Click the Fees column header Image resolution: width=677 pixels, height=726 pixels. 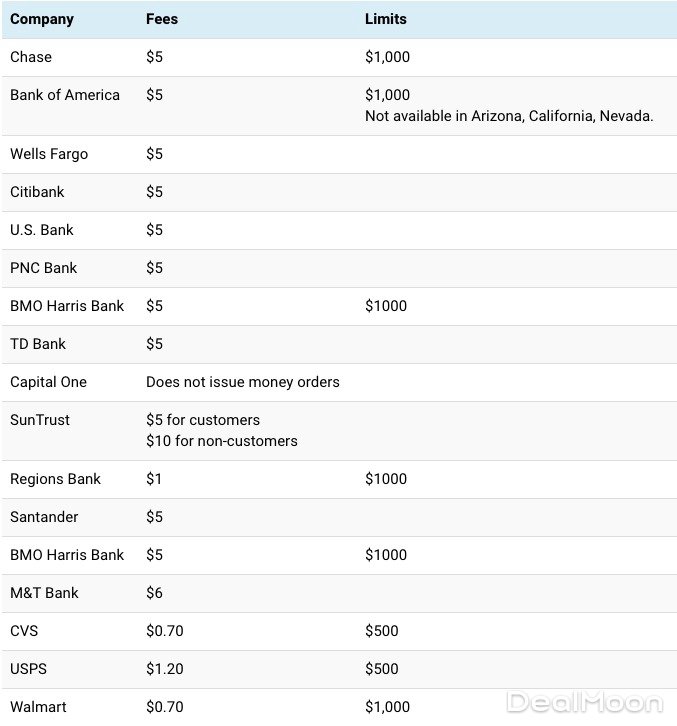point(162,19)
